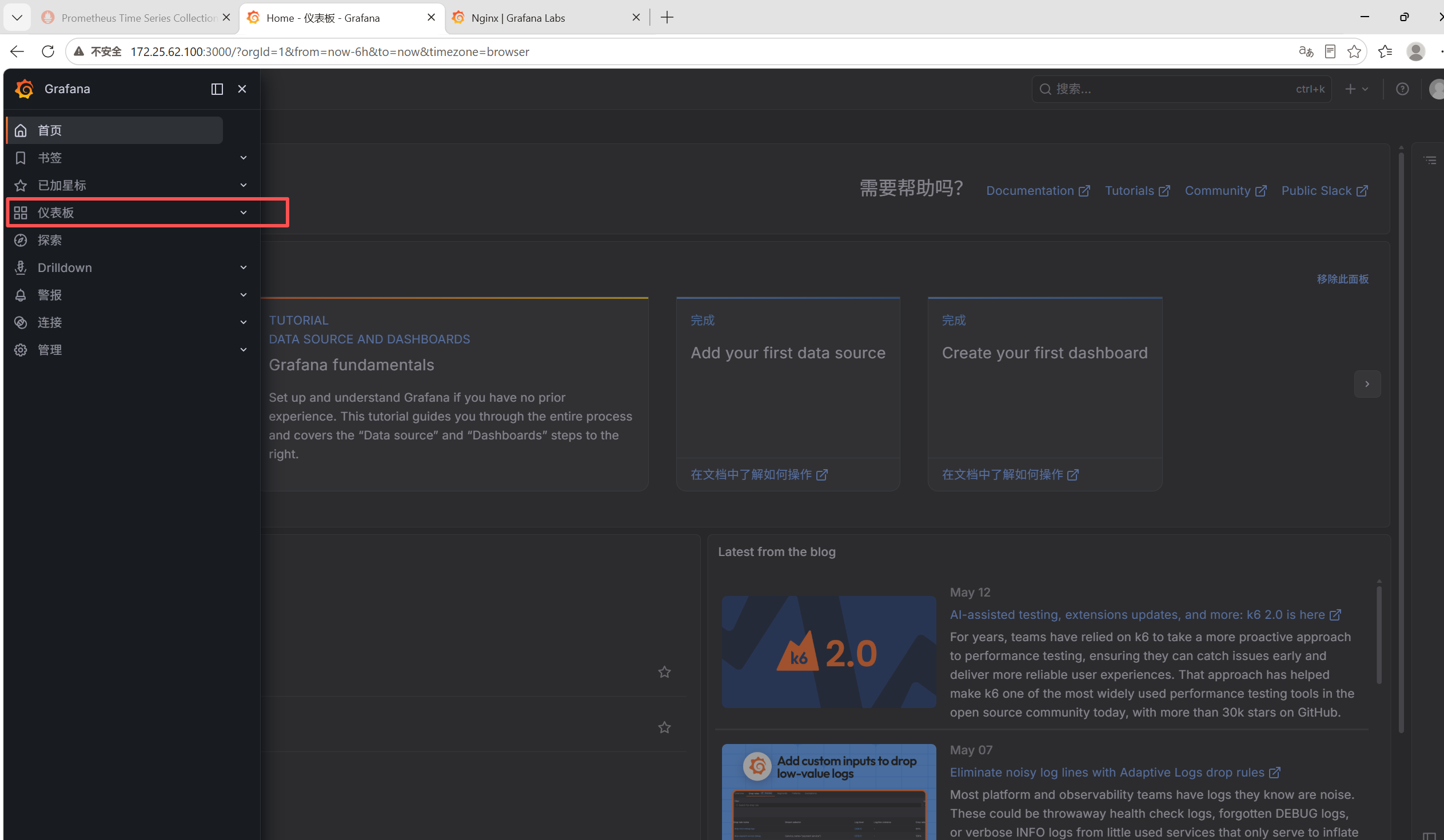Open the 管理 administration menu item
Screen dimensions: 1444x840
(49, 350)
